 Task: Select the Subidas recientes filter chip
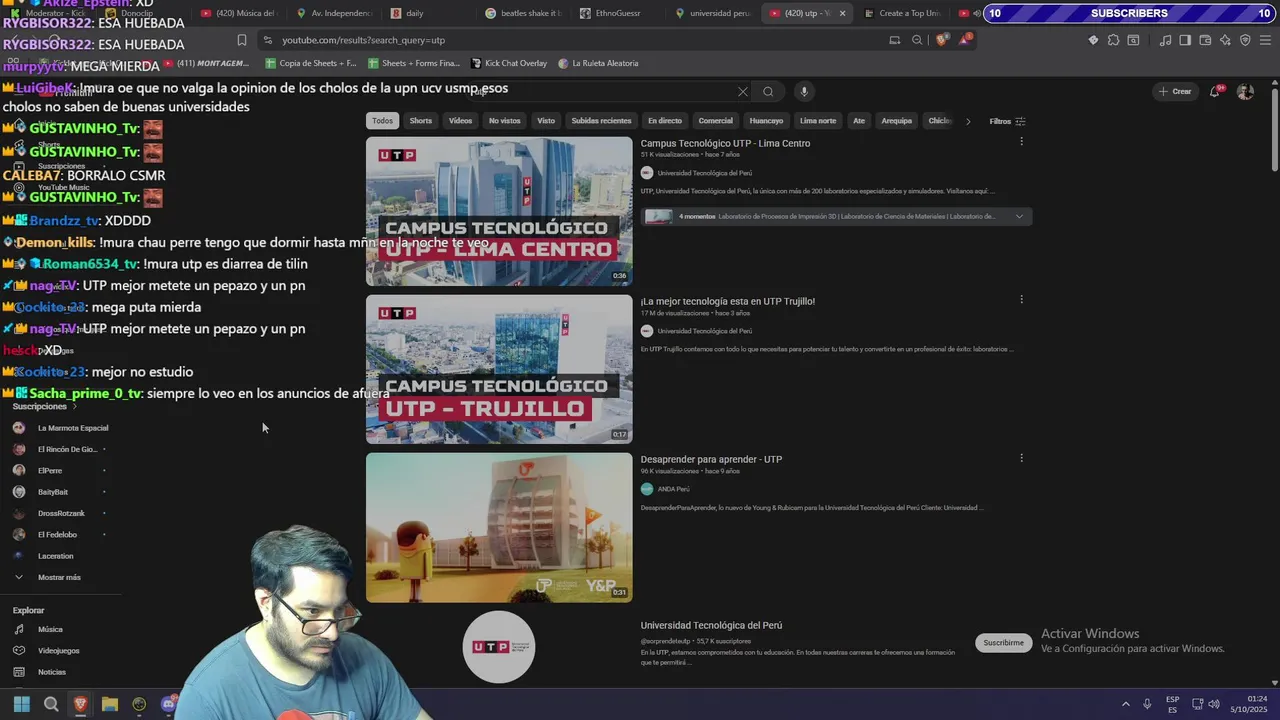(x=601, y=121)
